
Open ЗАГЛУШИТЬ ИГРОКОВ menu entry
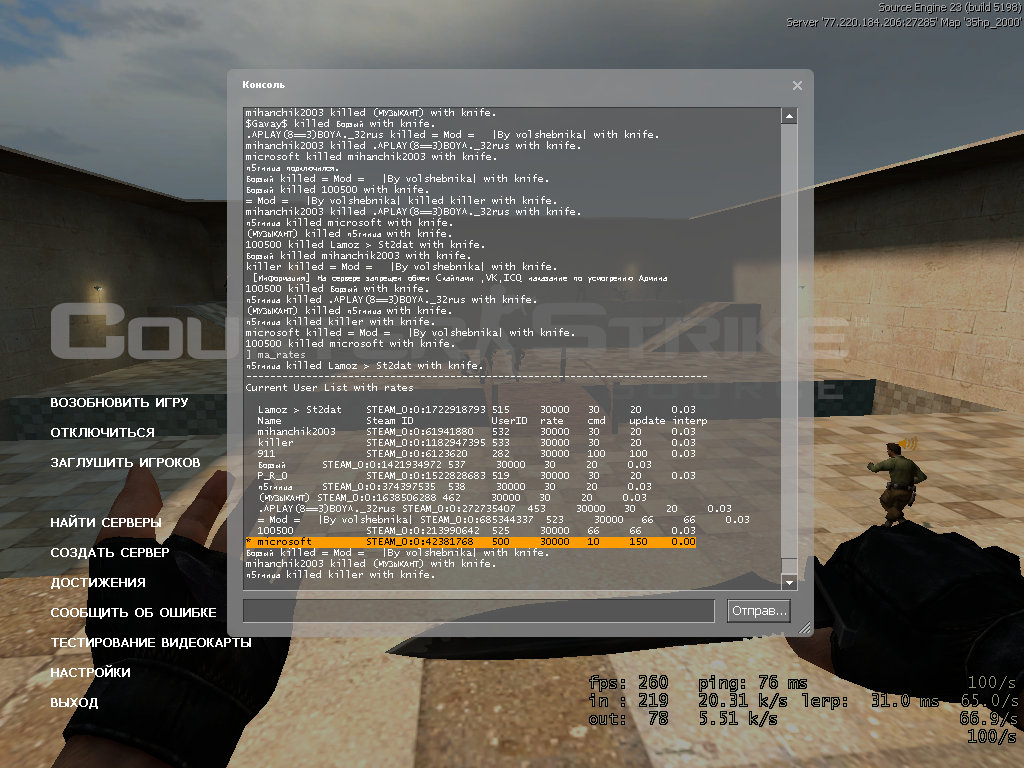click(x=125, y=463)
